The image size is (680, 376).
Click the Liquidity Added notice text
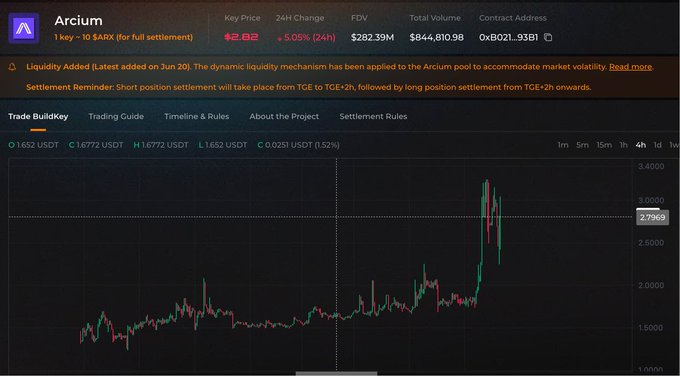coord(340,67)
